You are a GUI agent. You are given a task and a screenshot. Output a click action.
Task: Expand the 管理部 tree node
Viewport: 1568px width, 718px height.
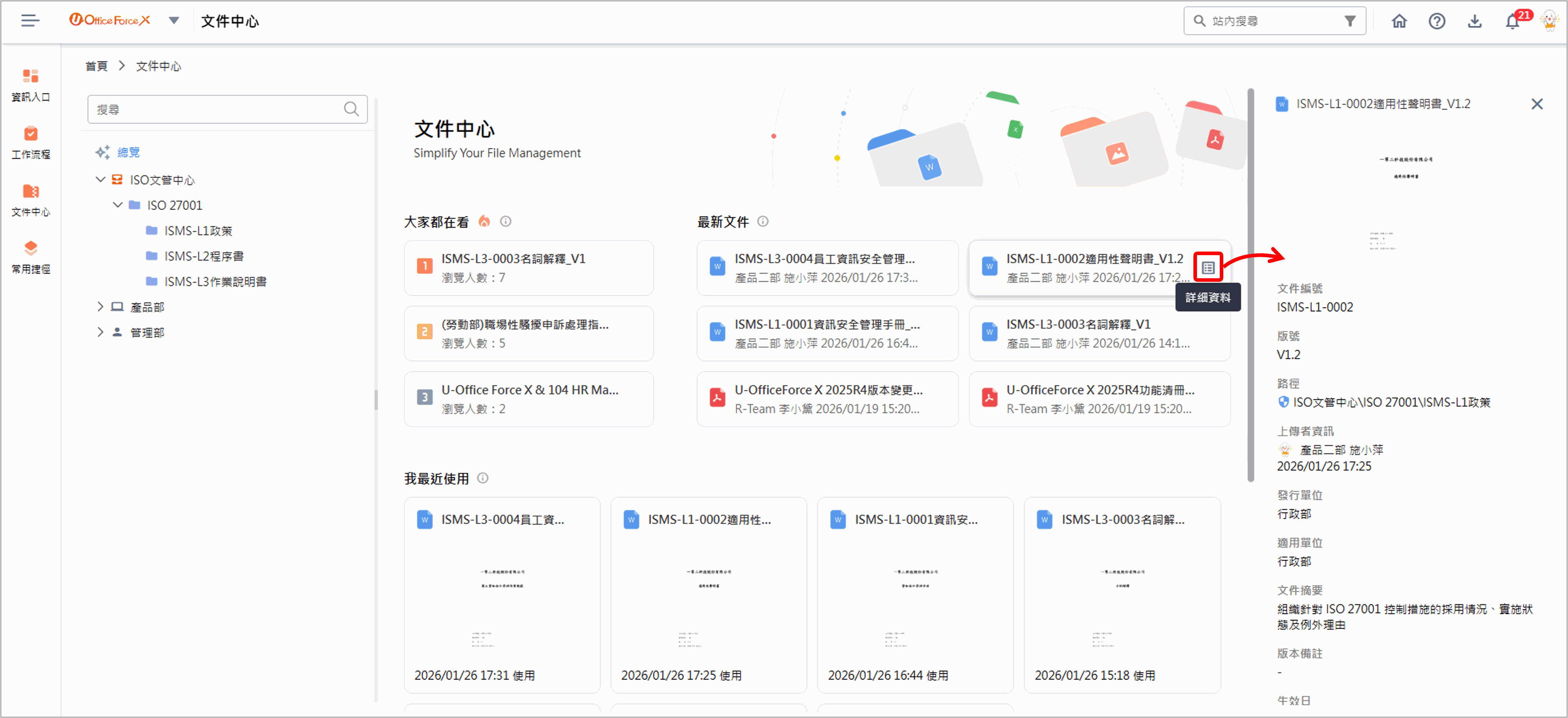click(100, 333)
